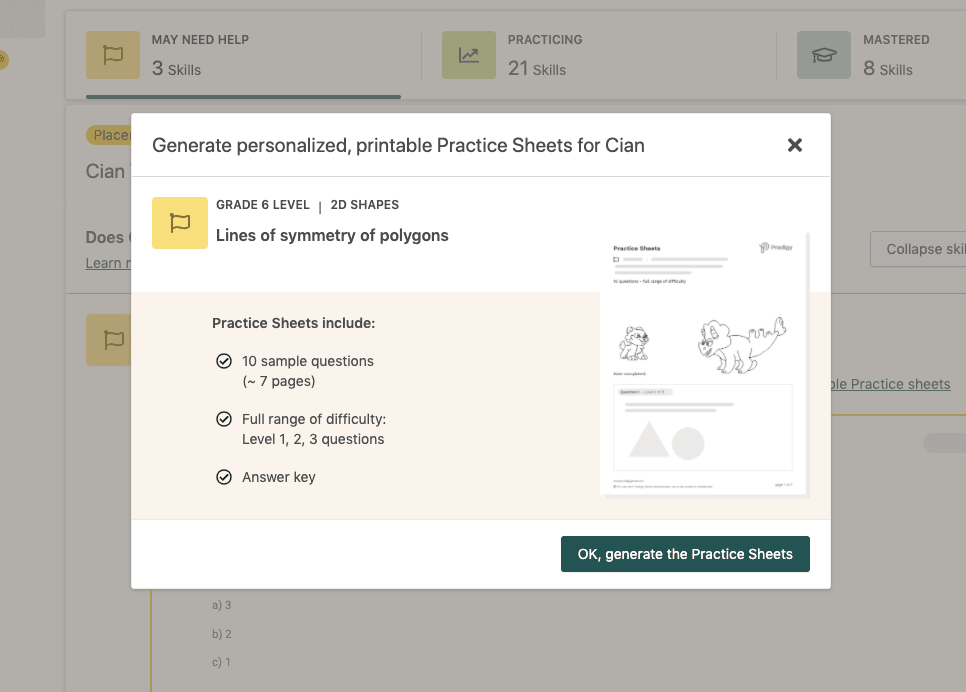
Task: Select the flagged skill icon in the background panel
Action: (113, 340)
